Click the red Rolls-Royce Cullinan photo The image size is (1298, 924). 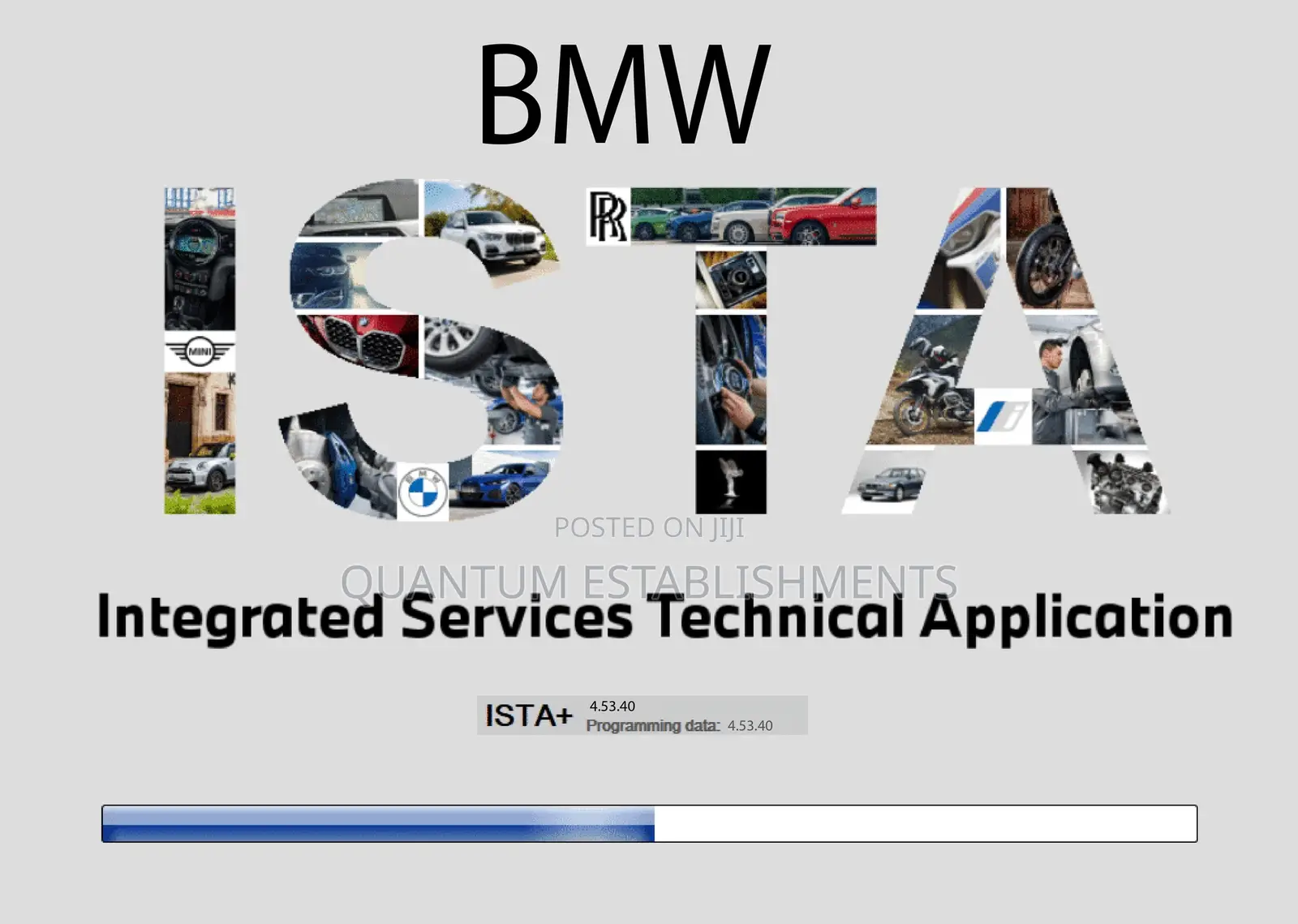823,217
